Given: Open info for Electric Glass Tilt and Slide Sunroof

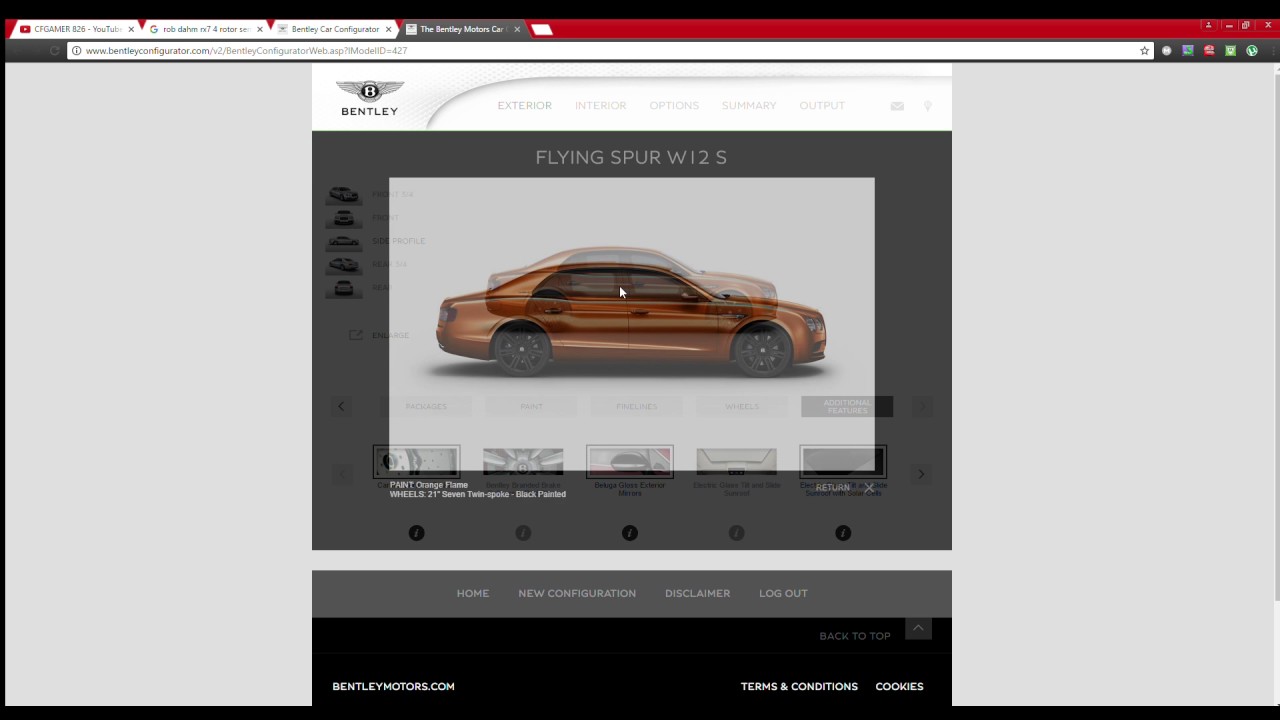Looking at the screenshot, I should point(736,533).
